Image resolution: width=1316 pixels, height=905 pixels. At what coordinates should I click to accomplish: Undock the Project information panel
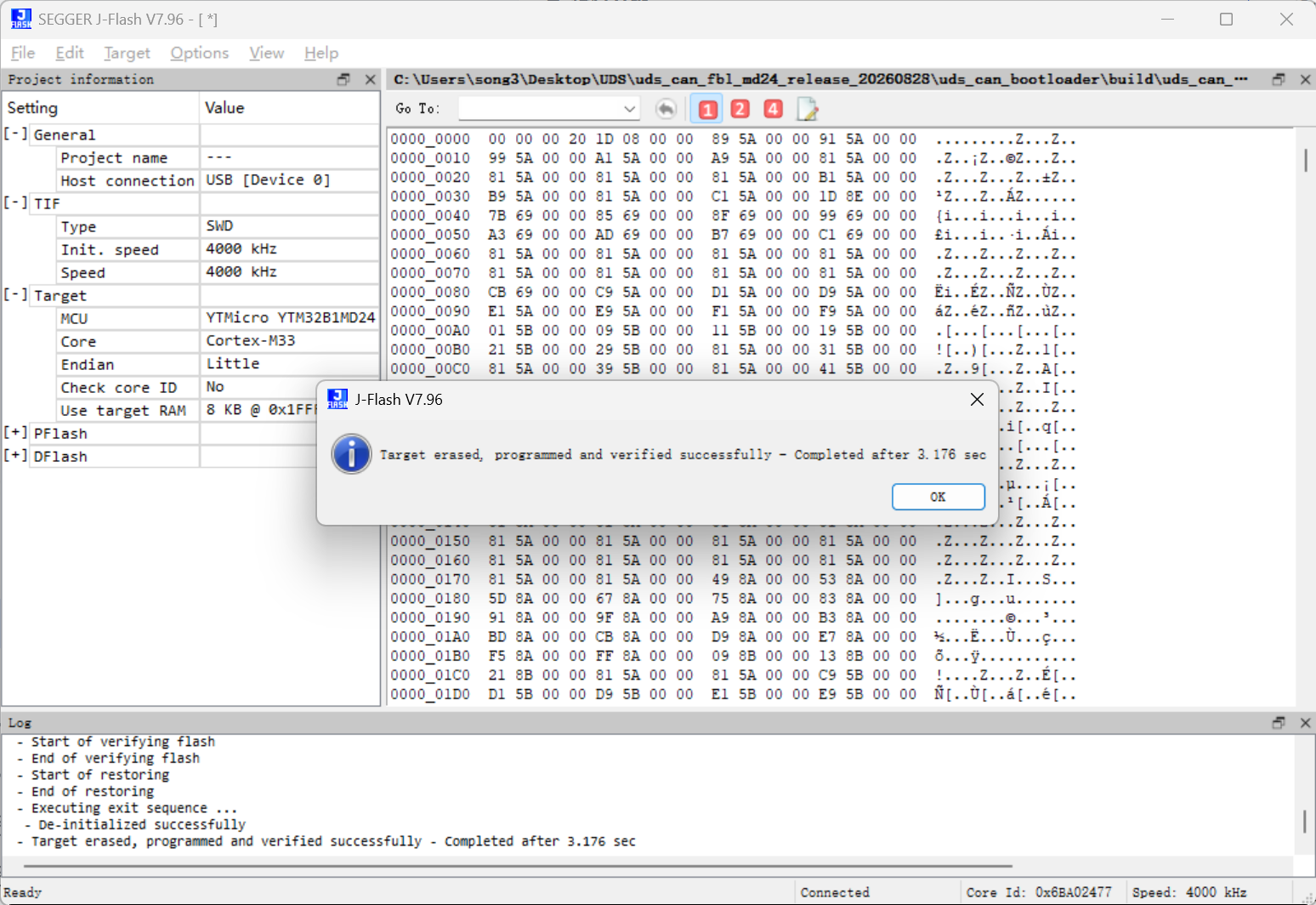(x=343, y=79)
